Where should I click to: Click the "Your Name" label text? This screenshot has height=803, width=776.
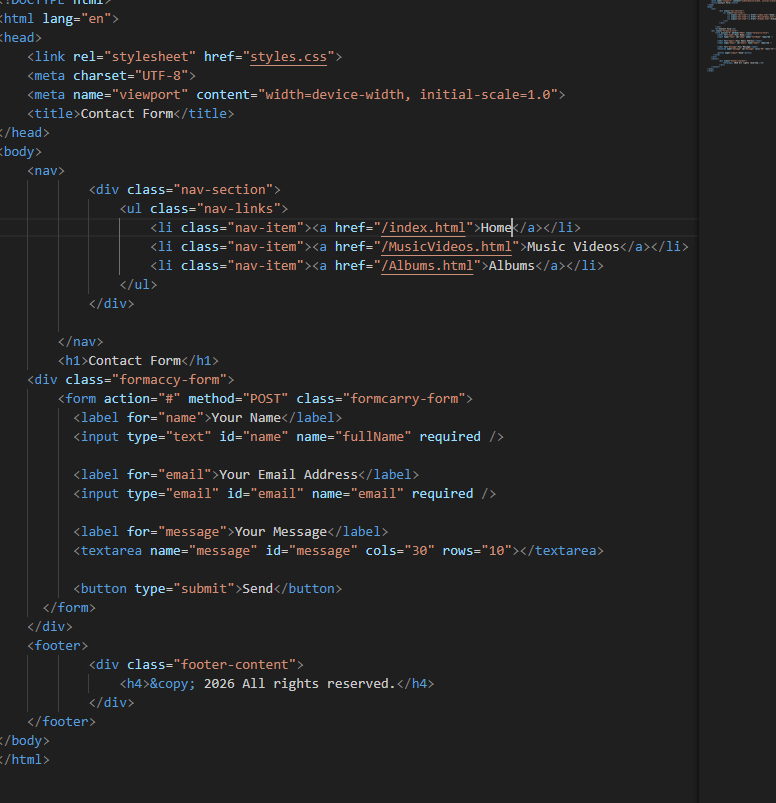coord(246,418)
